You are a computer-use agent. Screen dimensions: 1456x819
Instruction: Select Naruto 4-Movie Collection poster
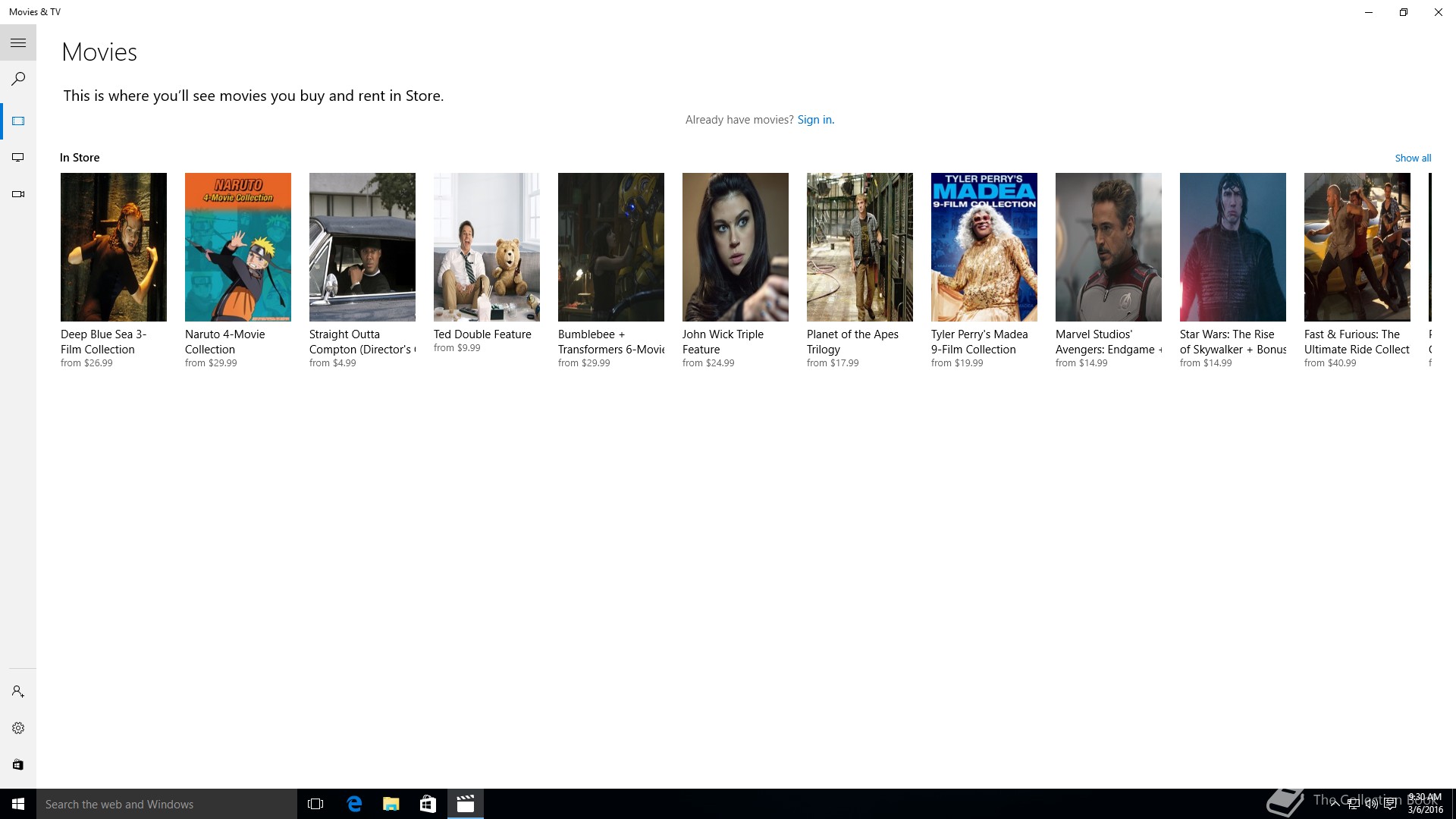click(238, 247)
